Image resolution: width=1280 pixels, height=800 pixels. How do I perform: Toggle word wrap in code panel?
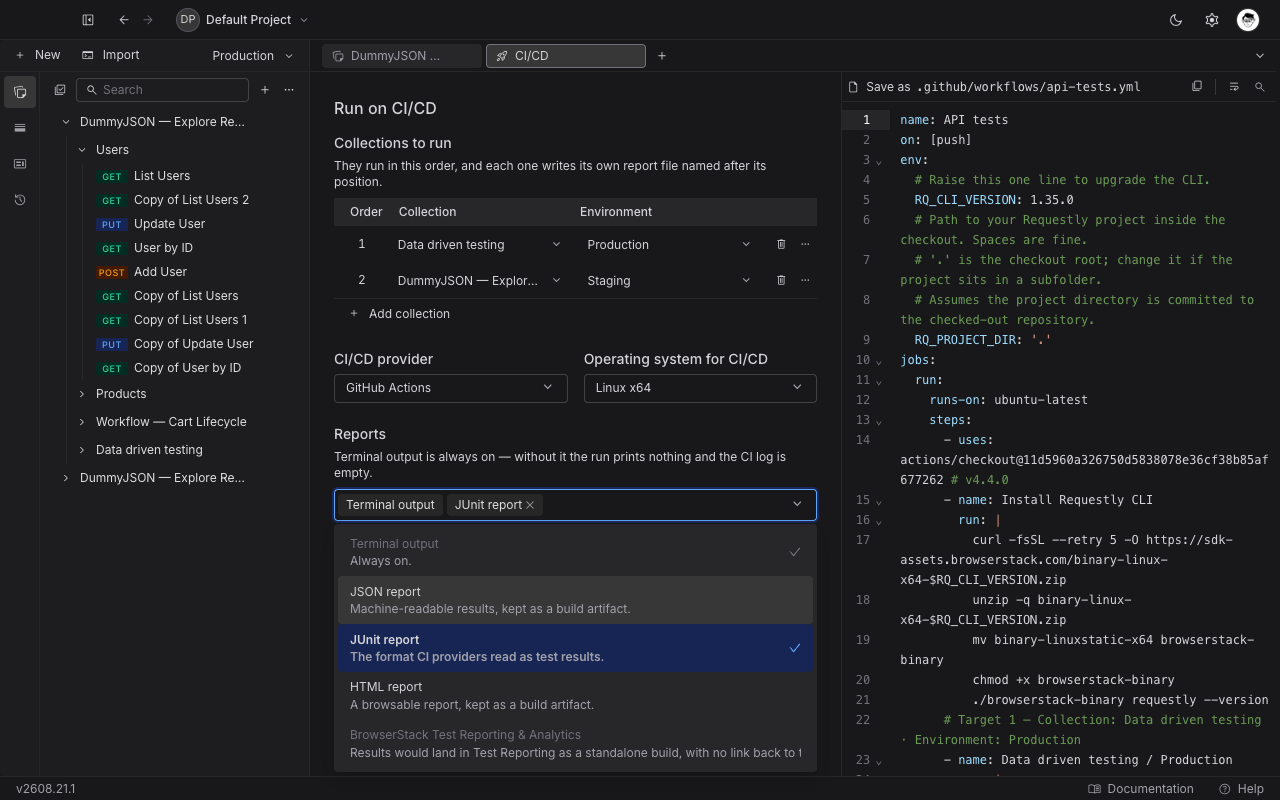click(1234, 87)
